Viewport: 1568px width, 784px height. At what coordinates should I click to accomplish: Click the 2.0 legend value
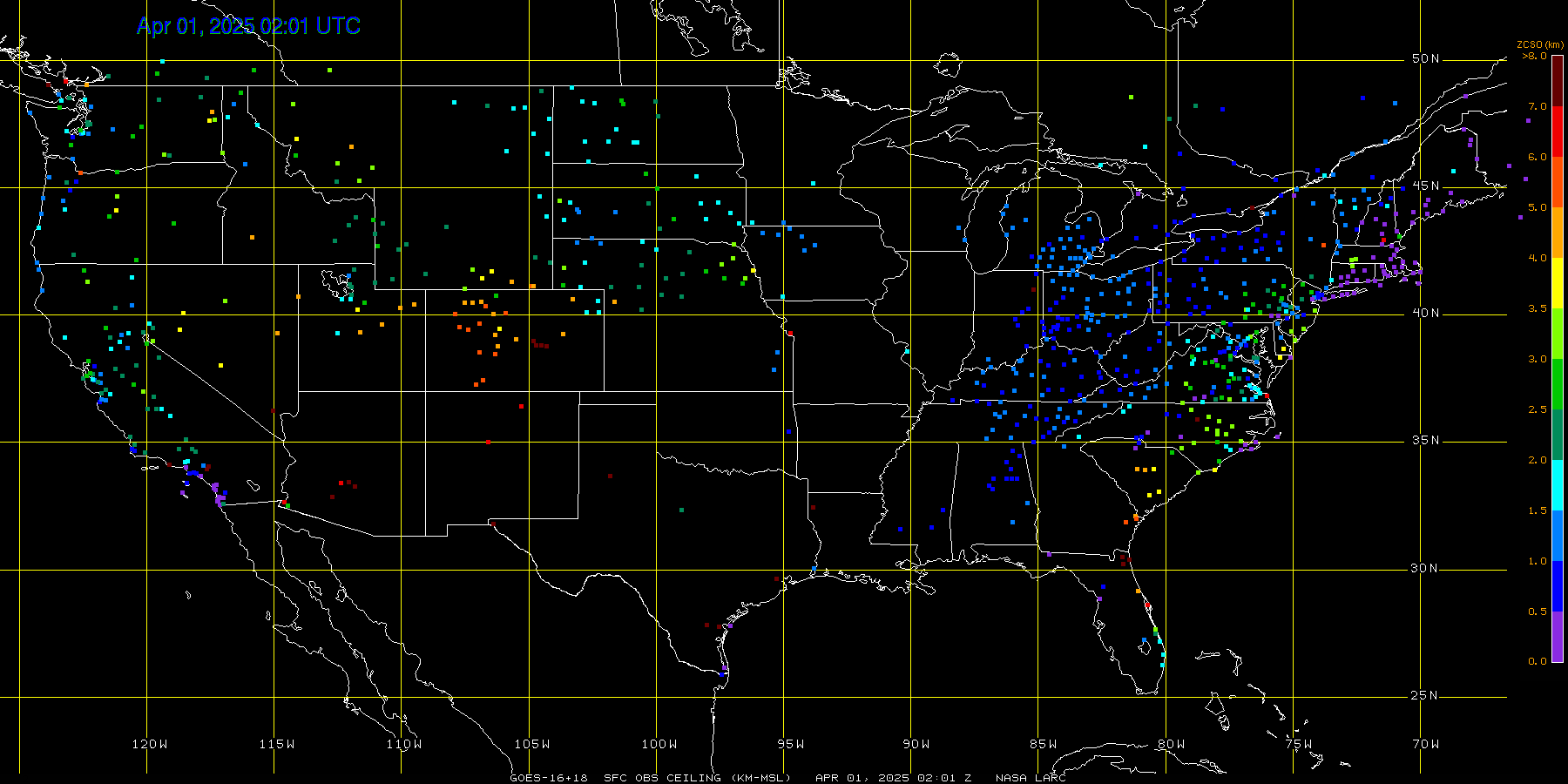1538,460
